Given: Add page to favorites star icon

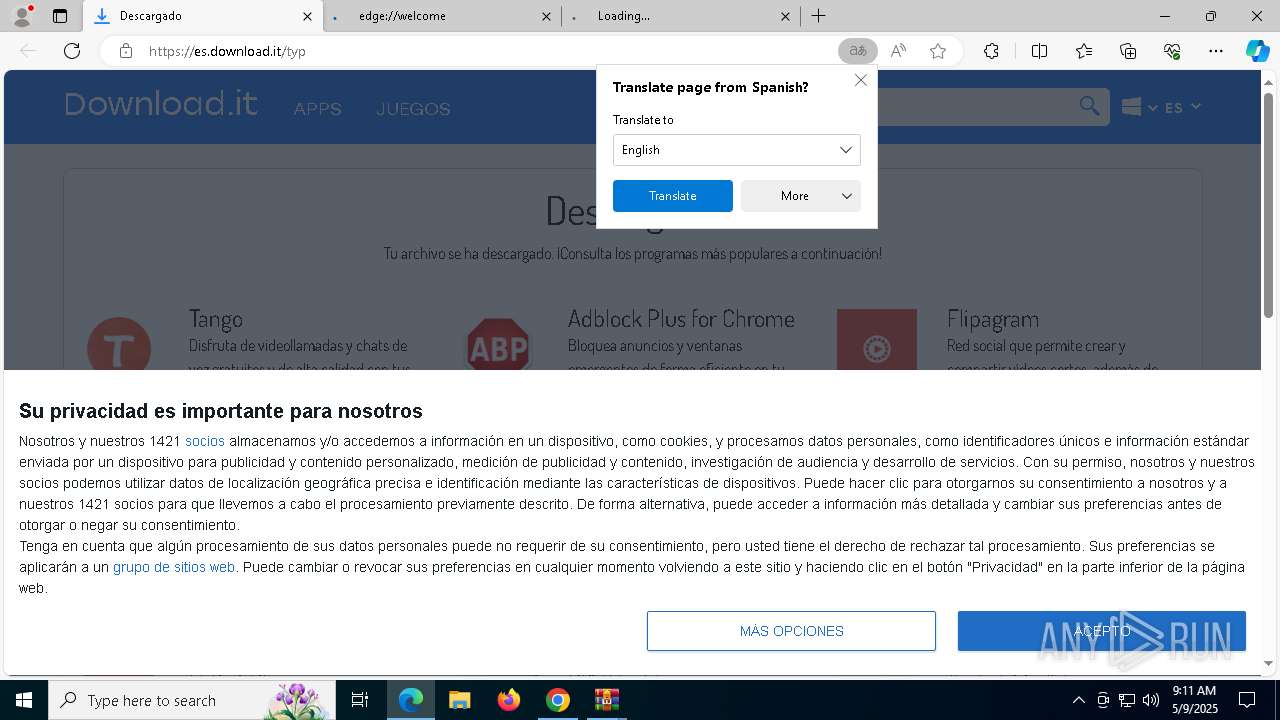Looking at the screenshot, I should [938, 51].
